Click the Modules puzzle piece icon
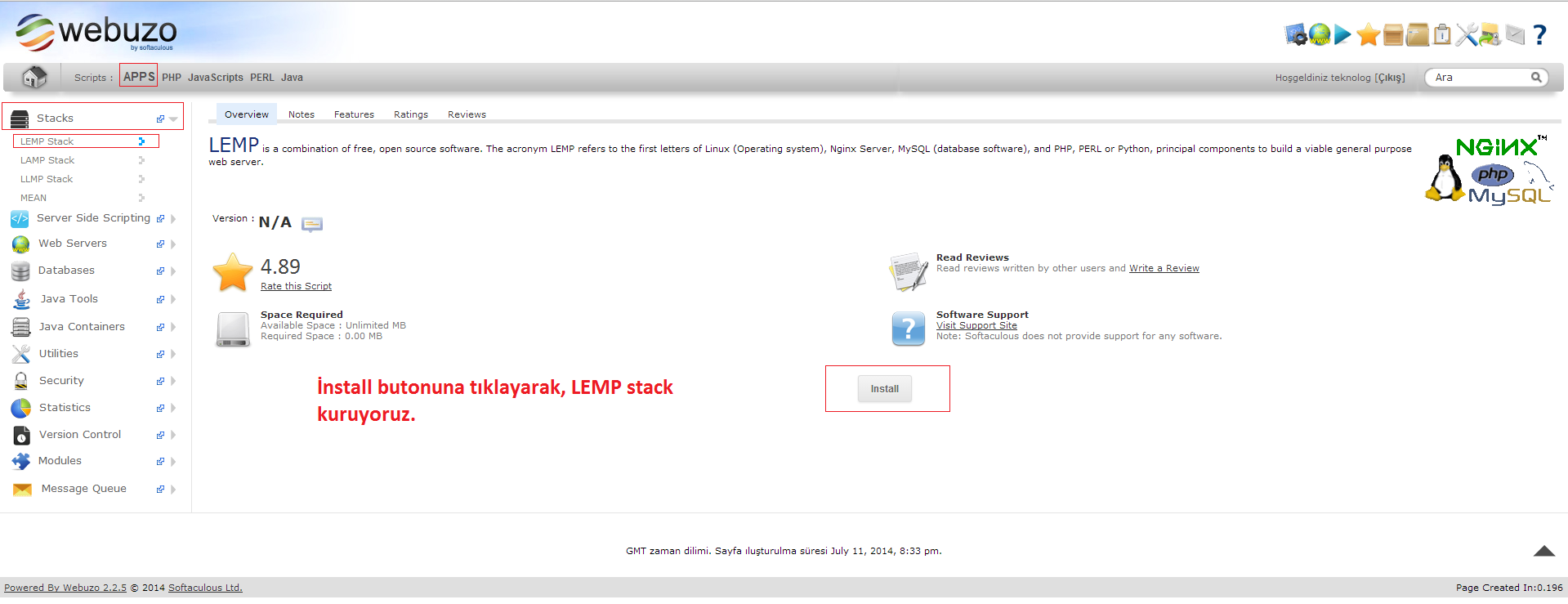The height and width of the screenshot is (604, 1568). [x=21, y=461]
